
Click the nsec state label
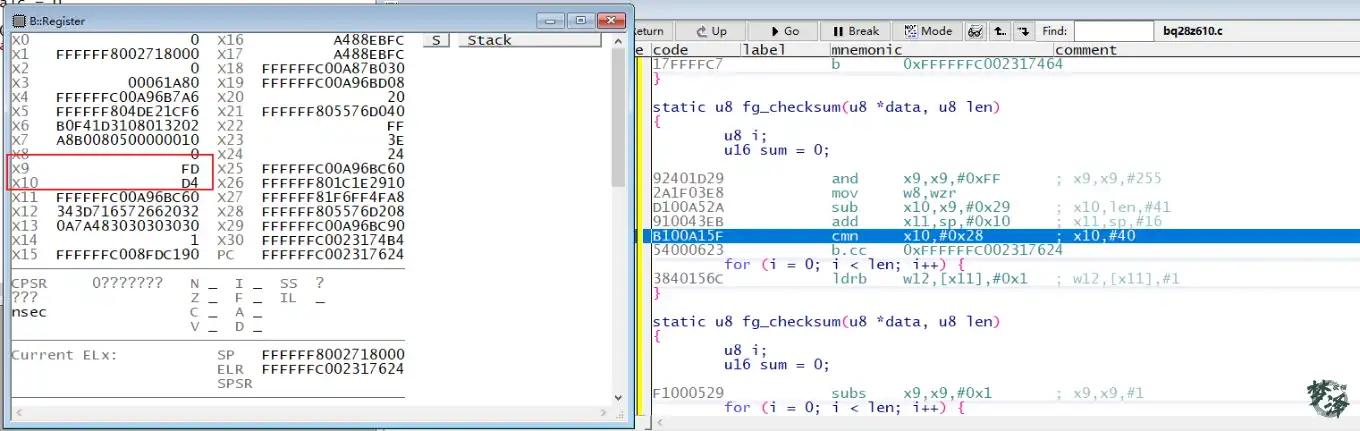pos(29,312)
